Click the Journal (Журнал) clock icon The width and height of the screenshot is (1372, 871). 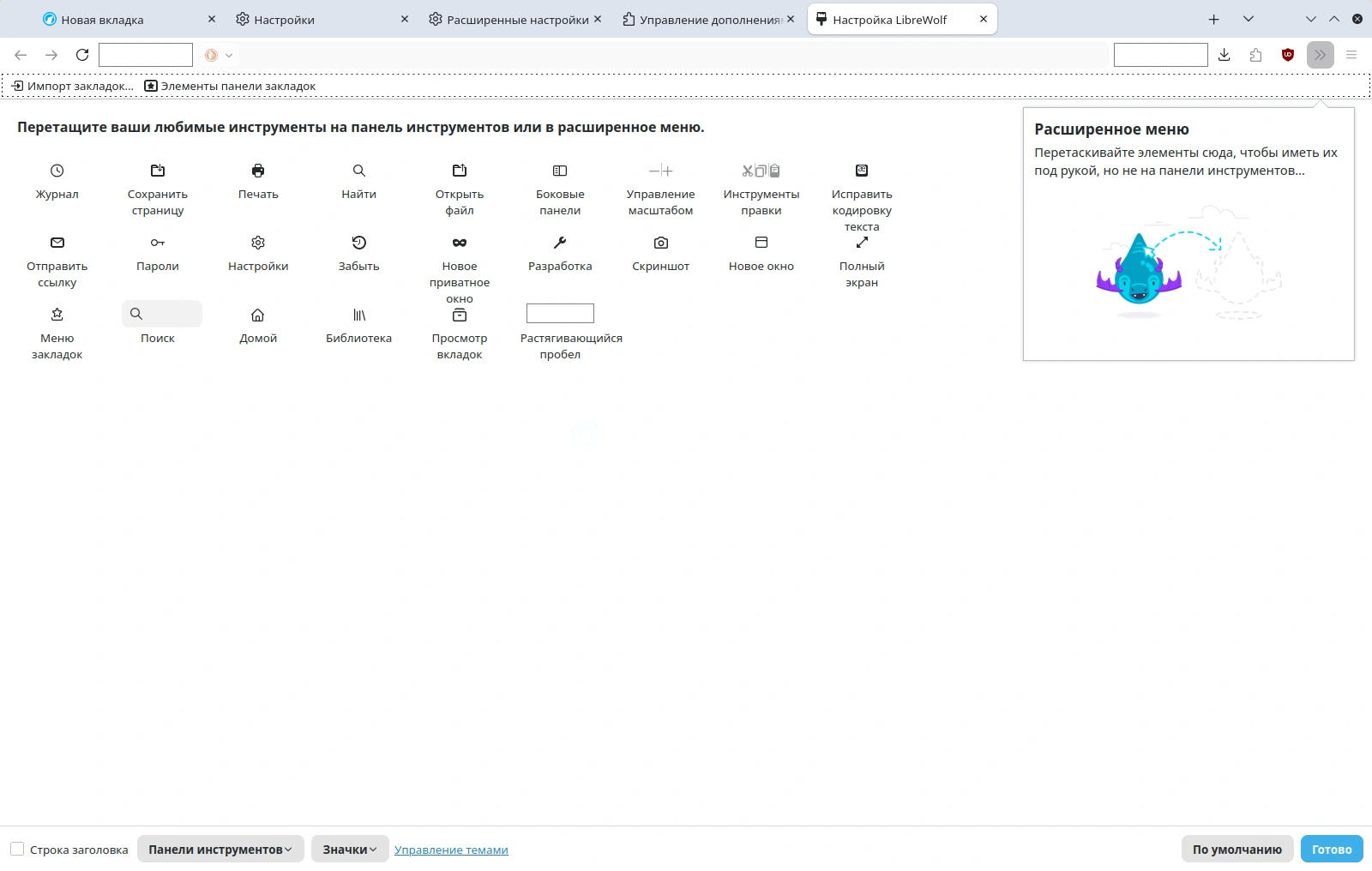coord(57,171)
